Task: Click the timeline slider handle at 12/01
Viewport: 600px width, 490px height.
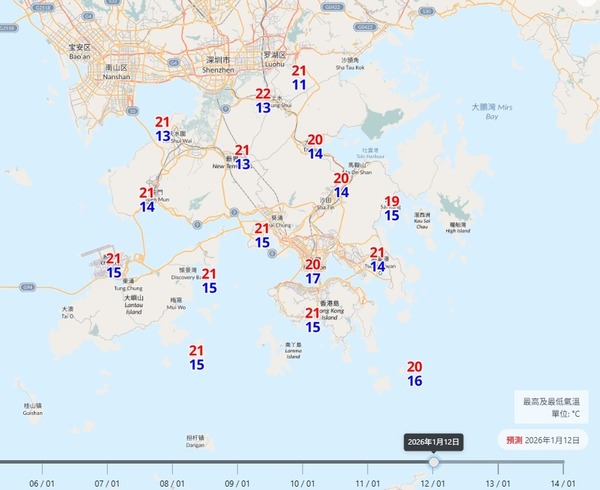Action: coord(433,461)
